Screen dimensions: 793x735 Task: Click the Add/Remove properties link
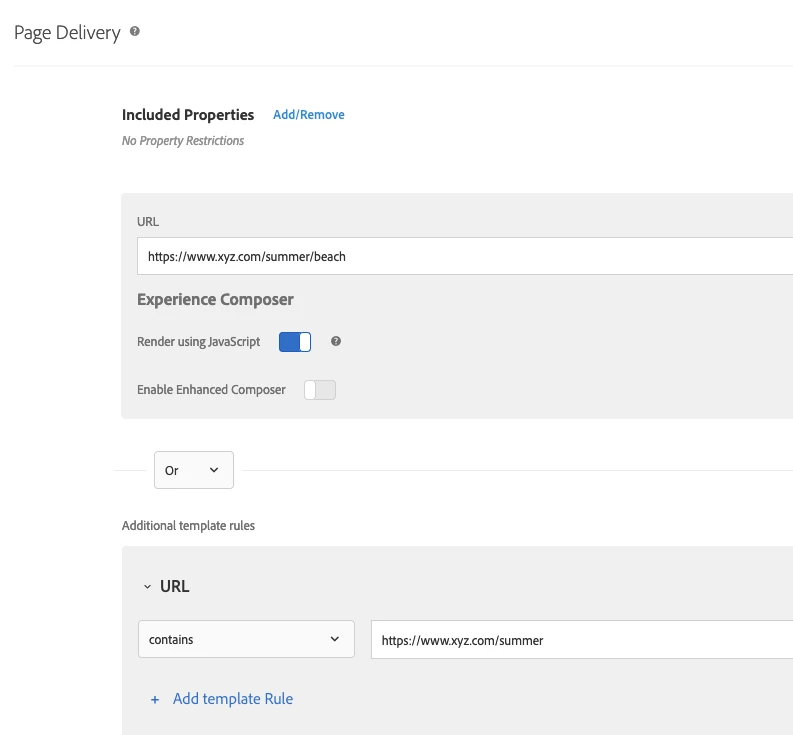click(x=309, y=115)
